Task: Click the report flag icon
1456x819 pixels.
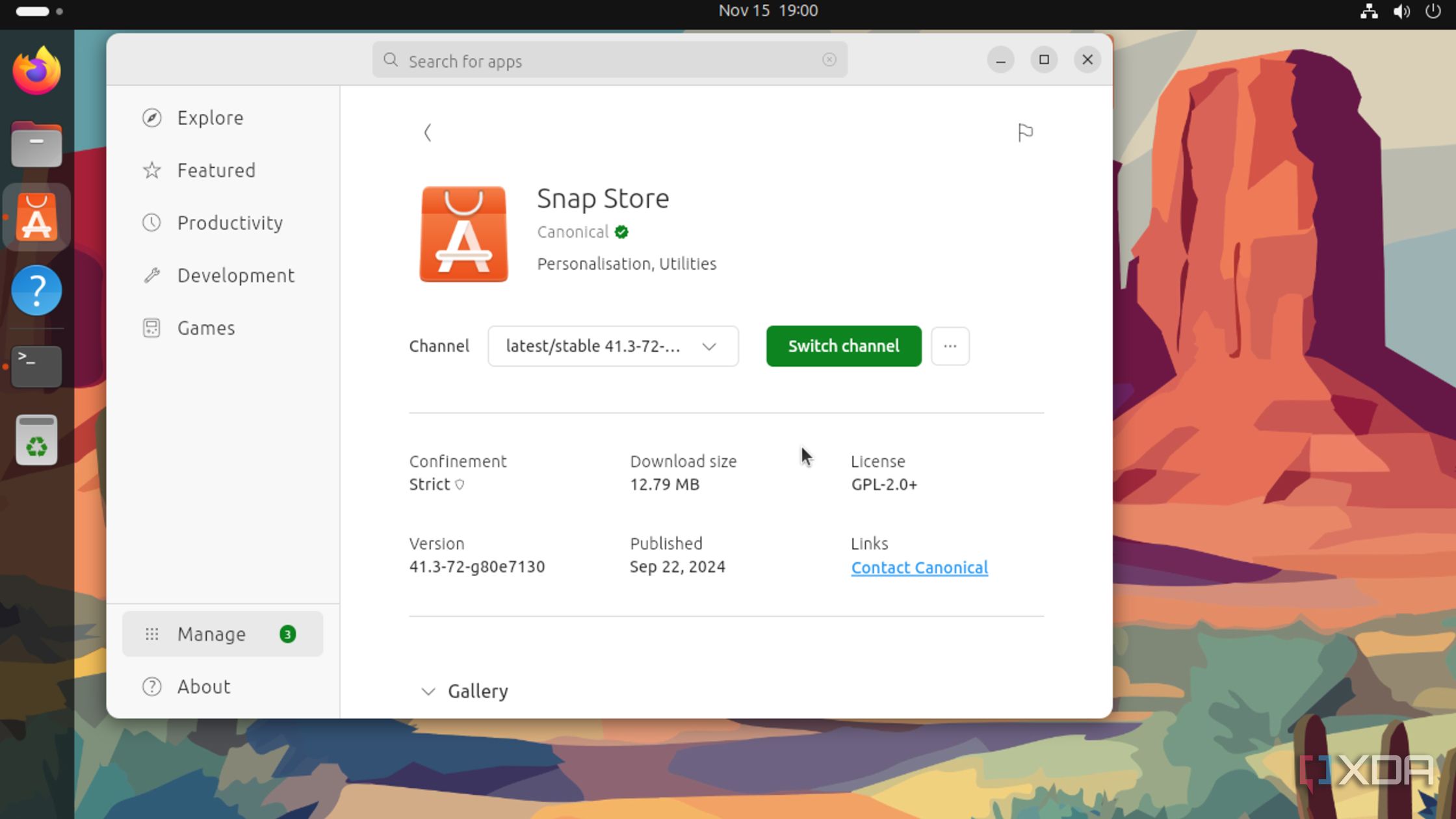Action: pyautogui.click(x=1025, y=133)
